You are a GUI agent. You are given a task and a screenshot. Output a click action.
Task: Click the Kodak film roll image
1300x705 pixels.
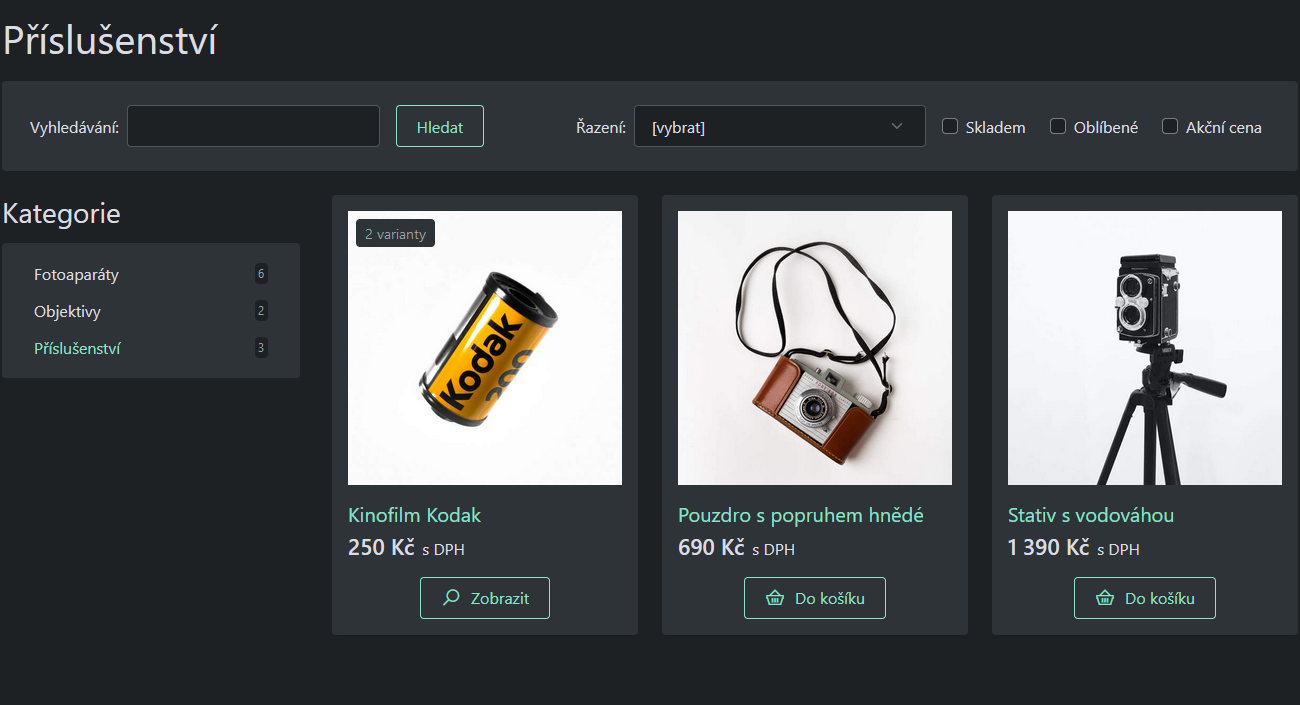coord(485,348)
